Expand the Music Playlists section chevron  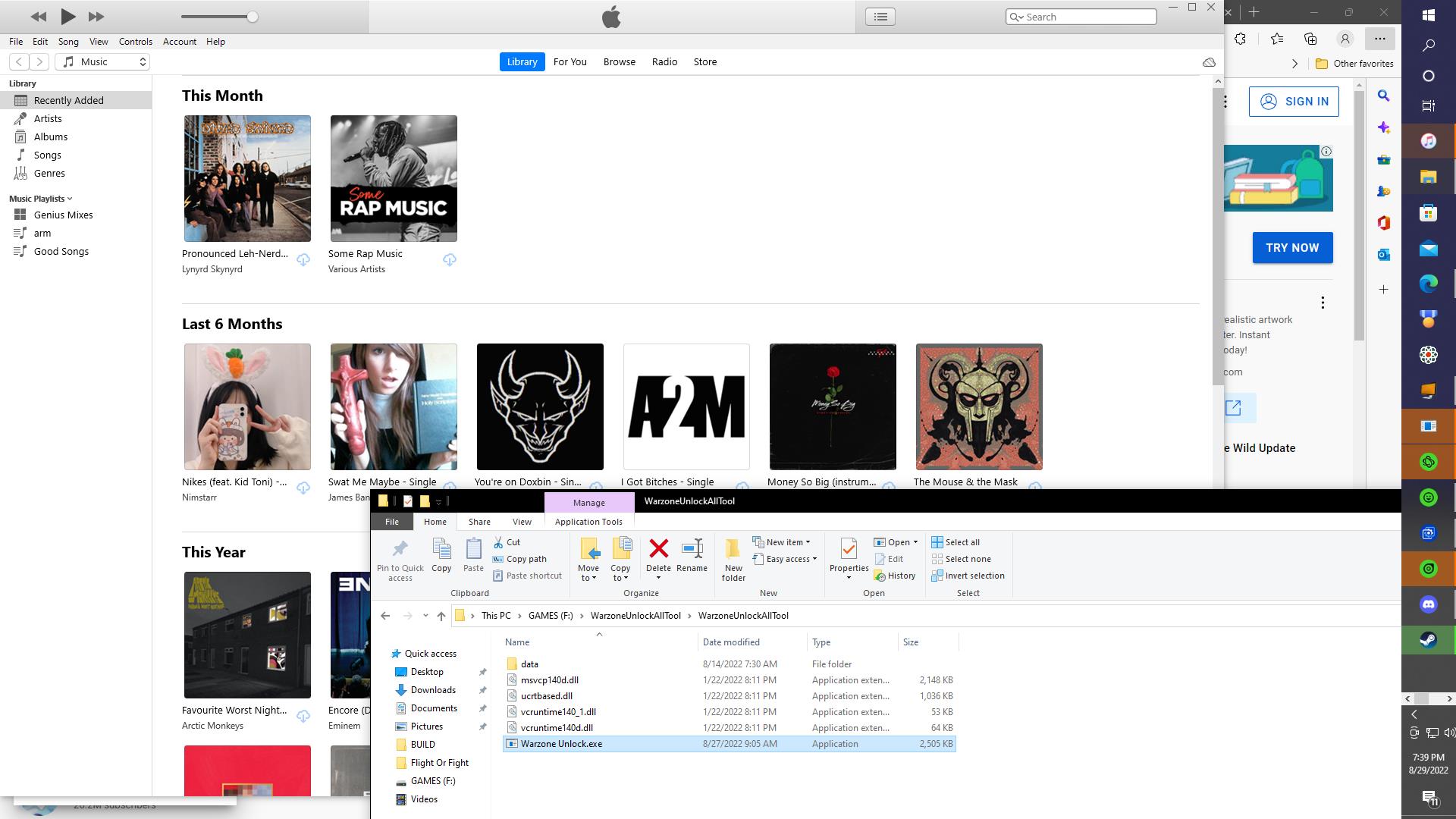tap(70, 199)
